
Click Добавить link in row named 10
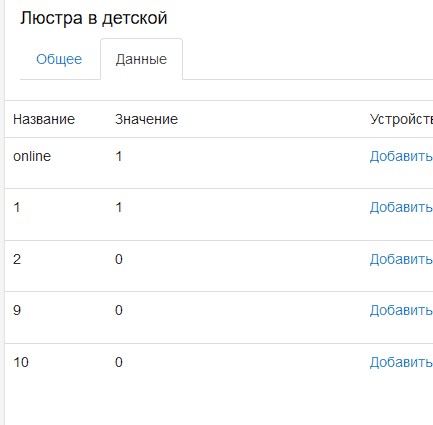tap(401, 362)
